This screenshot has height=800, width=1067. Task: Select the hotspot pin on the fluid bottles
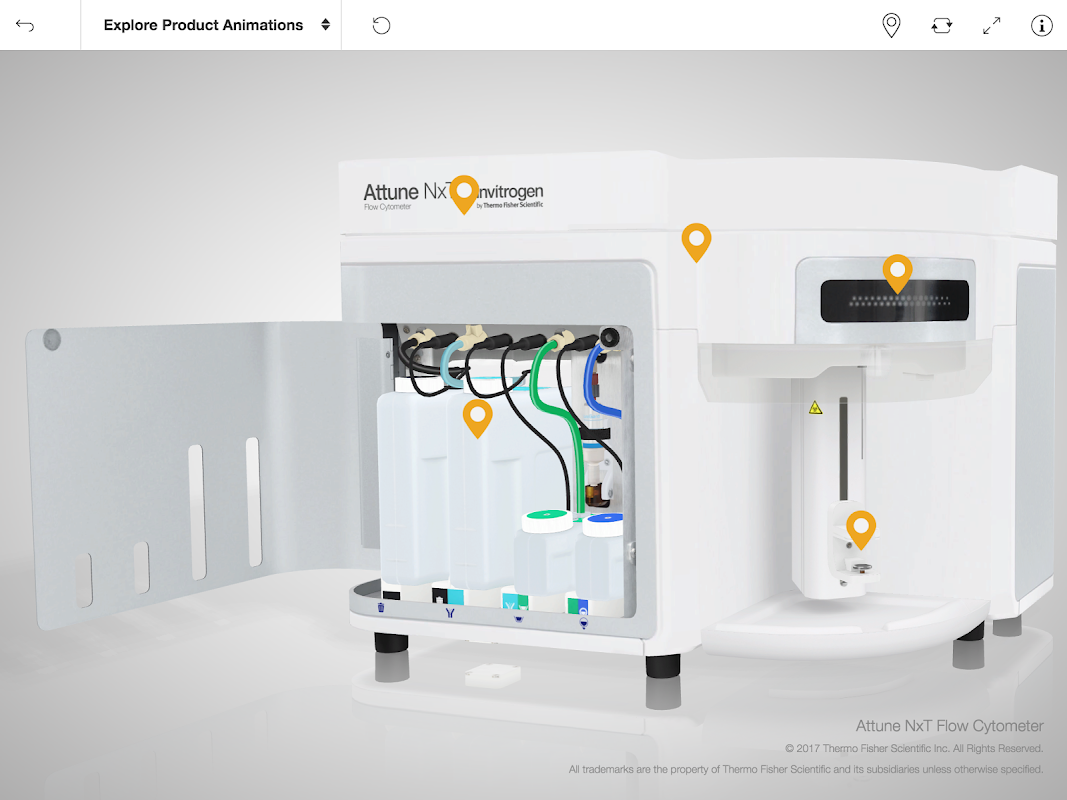tap(477, 418)
